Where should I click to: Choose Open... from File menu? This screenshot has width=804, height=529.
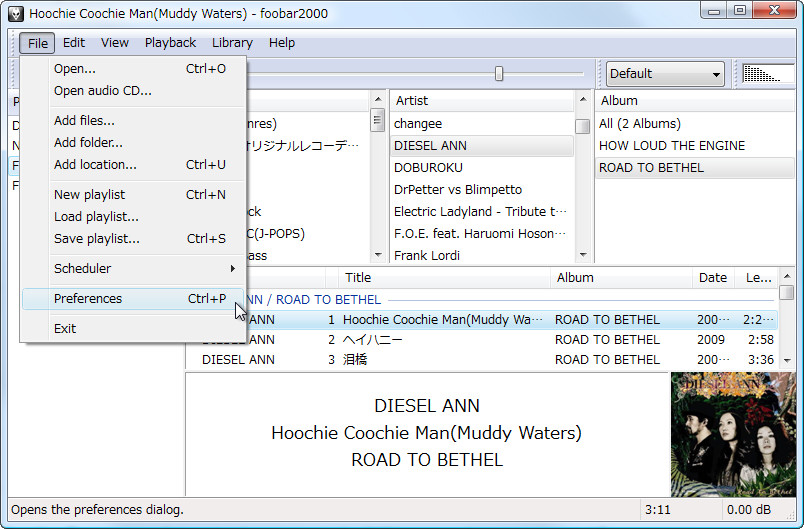(x=133, y=69)
